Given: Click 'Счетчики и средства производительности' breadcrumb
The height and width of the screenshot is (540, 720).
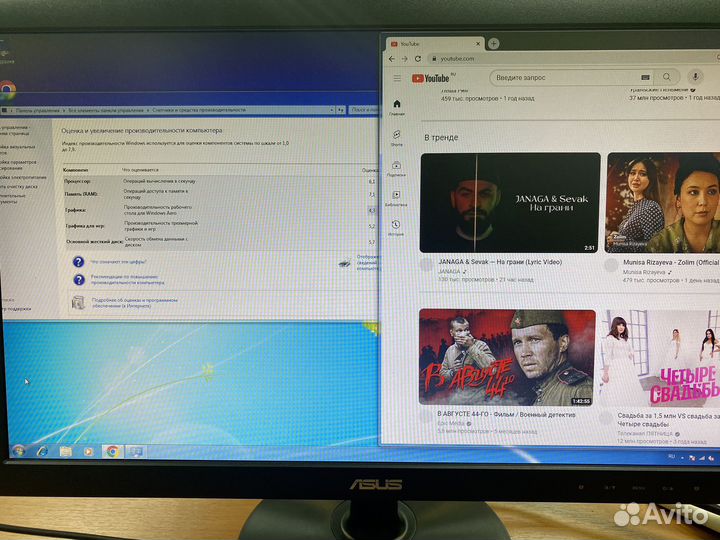Looking at the screenshot, I should tap(199, 110).
